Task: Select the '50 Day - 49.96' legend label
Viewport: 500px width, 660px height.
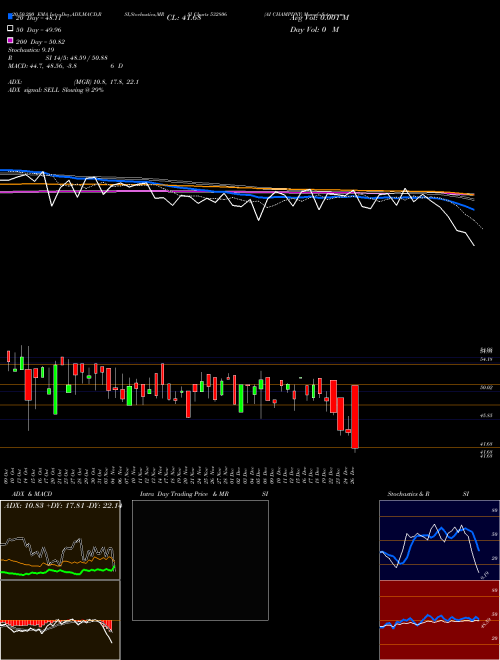Action: pyautogui.click(x=39, y=30)
